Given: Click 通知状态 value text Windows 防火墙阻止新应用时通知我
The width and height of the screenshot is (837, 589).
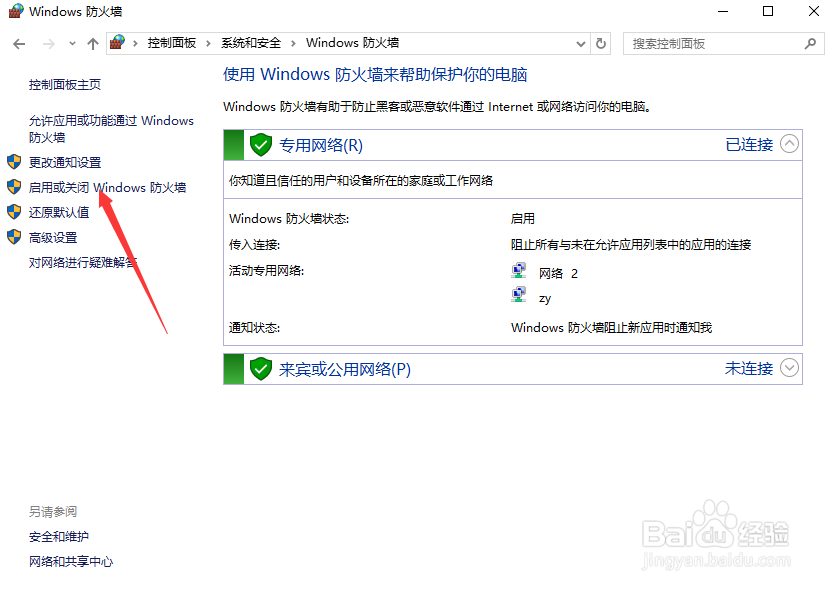Looking at the screenshot, I should pos(611,327).
